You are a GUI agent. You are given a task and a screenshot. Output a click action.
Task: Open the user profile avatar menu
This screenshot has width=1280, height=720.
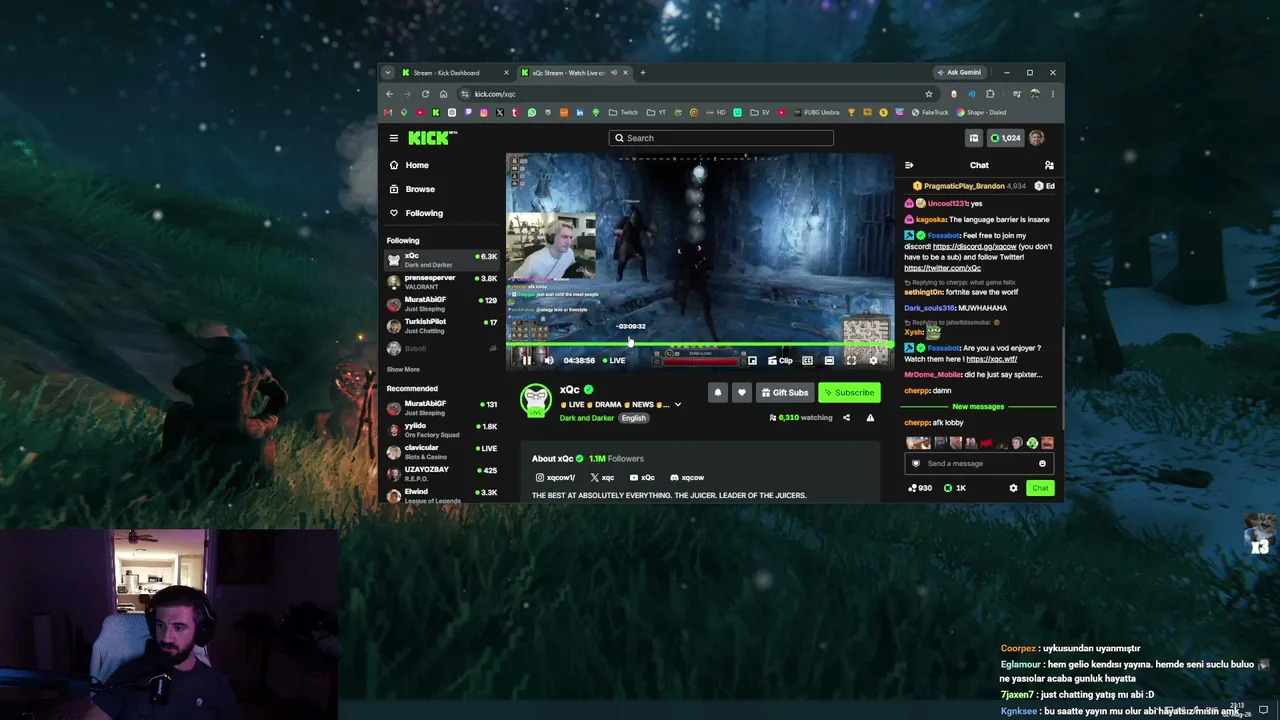point(1037,138)
